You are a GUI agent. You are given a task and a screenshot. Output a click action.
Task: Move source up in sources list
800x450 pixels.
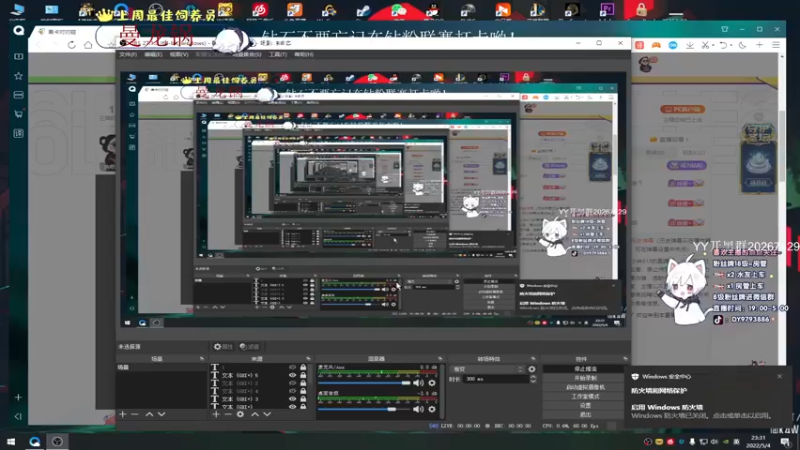pyautogui.click(x=255, y=414)
